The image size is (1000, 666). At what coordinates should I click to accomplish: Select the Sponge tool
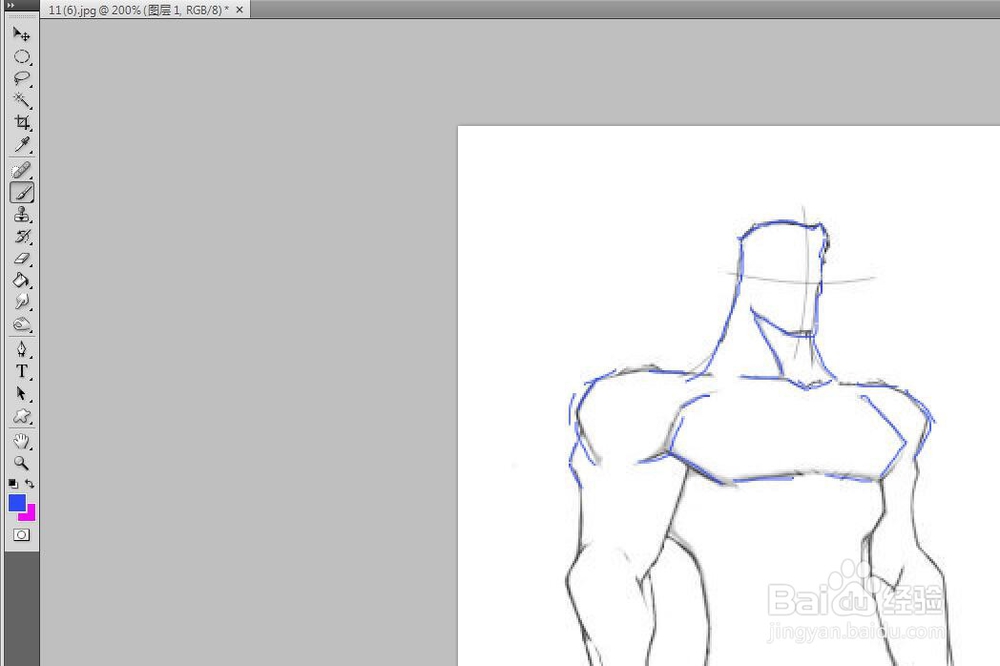[x=22, y=324]
